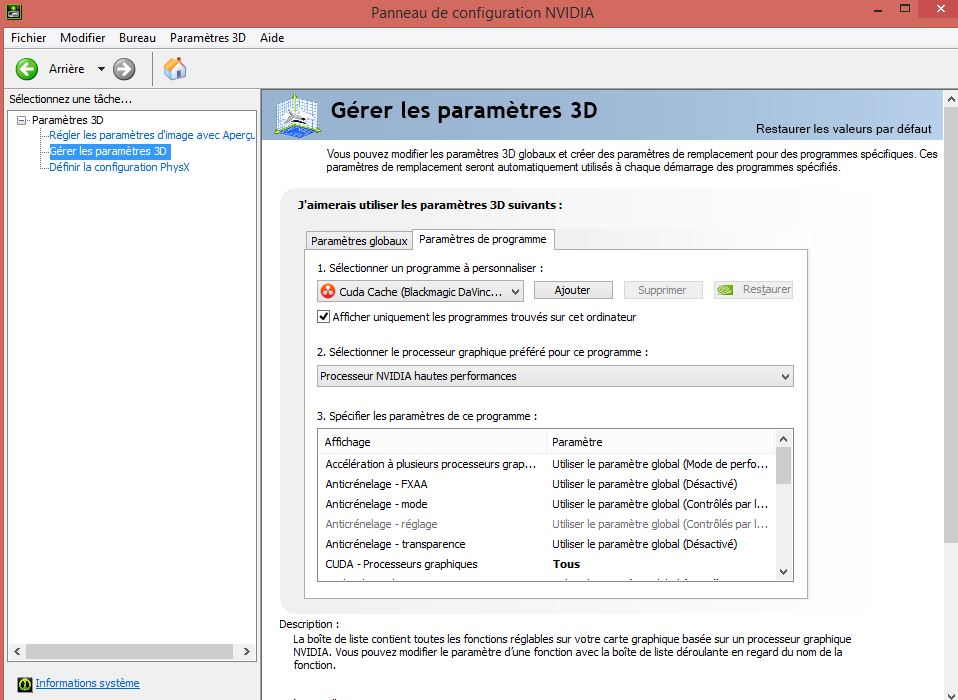Select 'Gérer les paramètres 3D' tree item
The height and width of the screenshot is (700, 958).
(109, 151)
